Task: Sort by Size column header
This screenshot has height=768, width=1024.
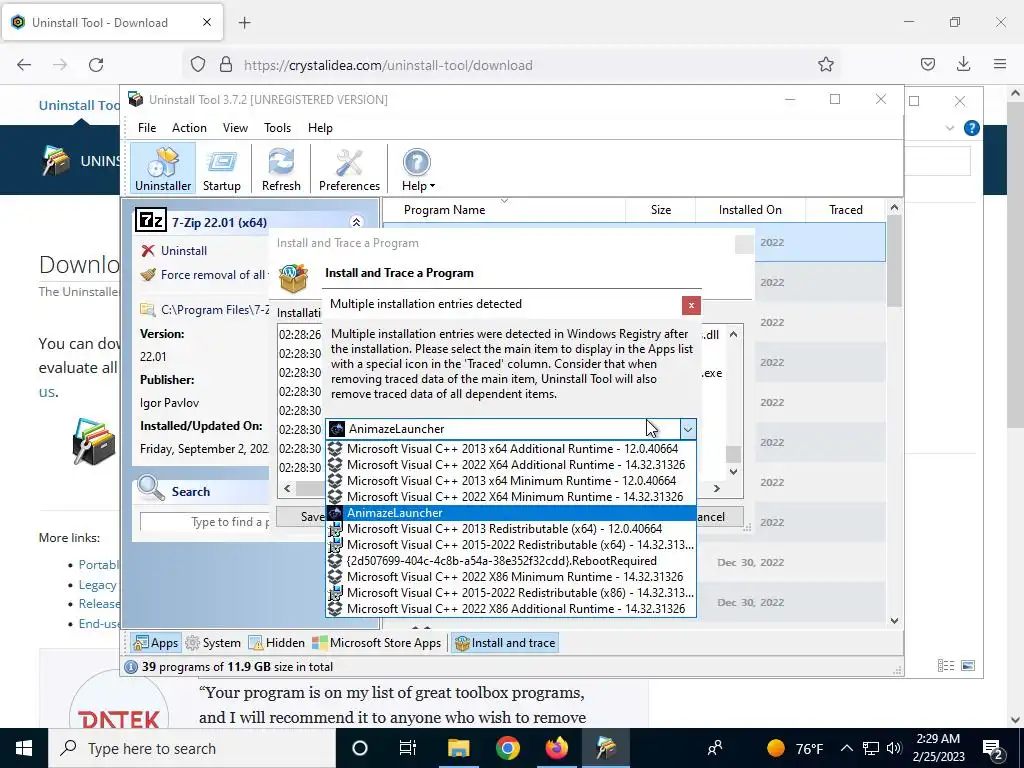Action: (660, 210)
